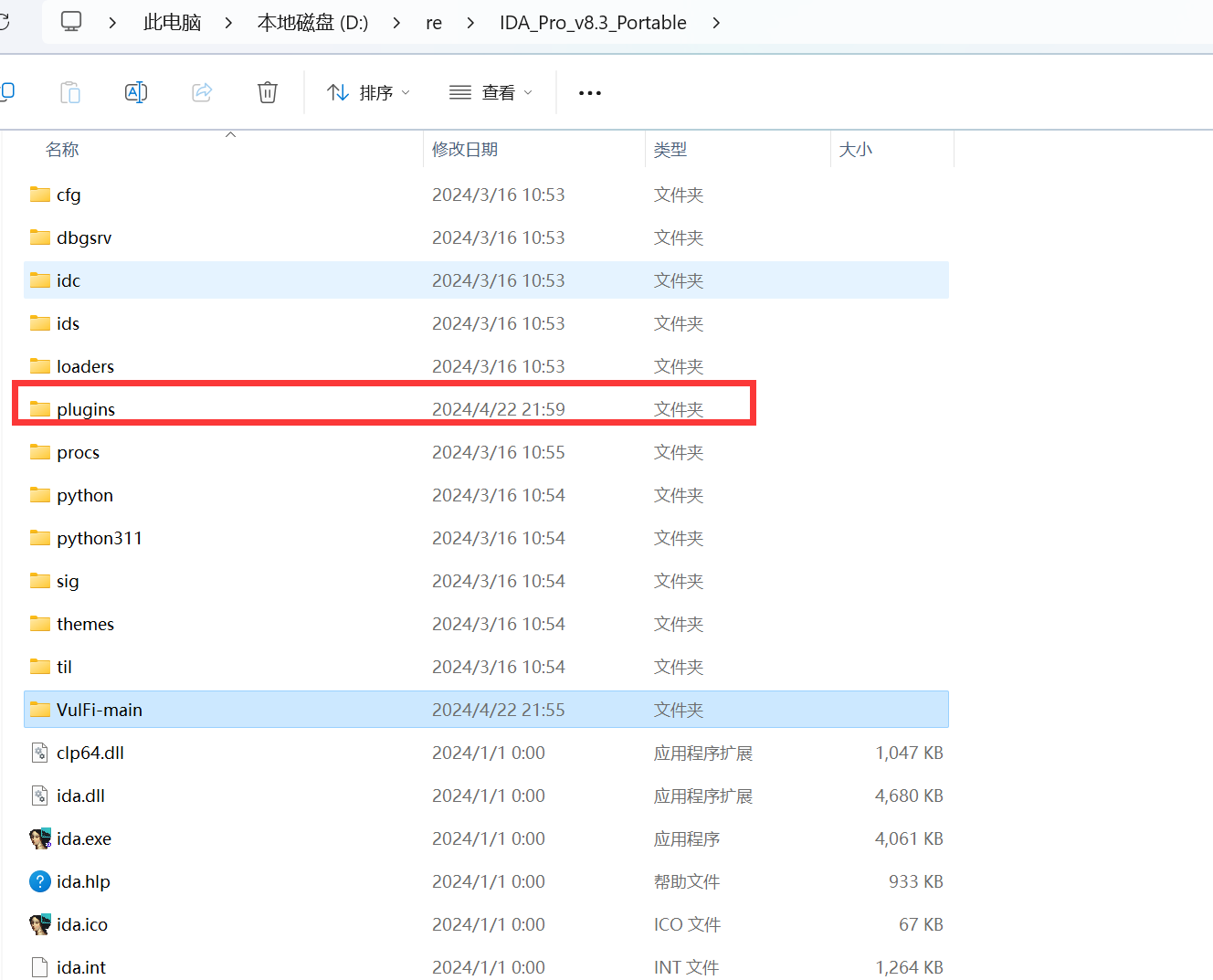Select the ids folder icon
The height and width of the screenshot is (980, 1213).
(40, 323)
